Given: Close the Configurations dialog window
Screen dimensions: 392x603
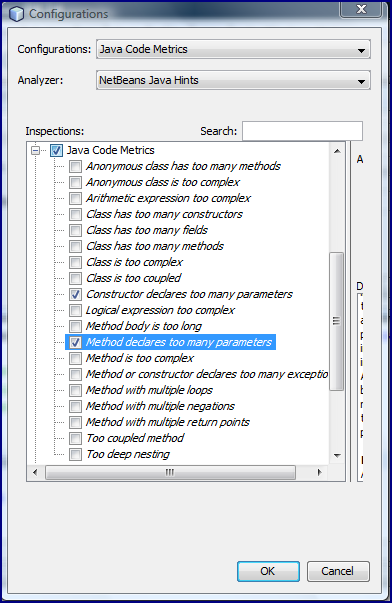Looking at the screenshot, I should (361, 9).
